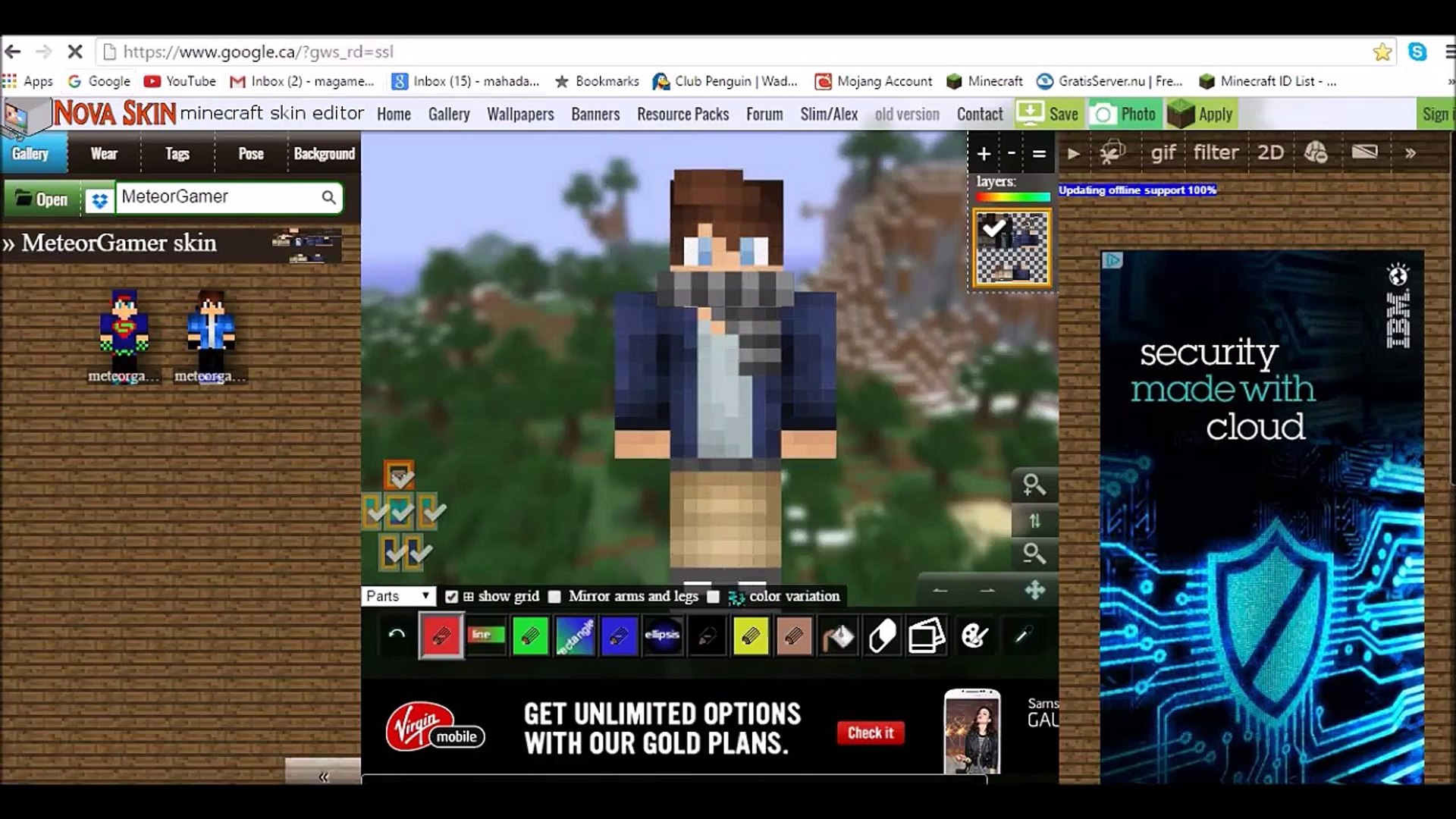Choose the rectangle drawing tool
This screenshot has width=1456, height=819.
[x=574, y=635]
